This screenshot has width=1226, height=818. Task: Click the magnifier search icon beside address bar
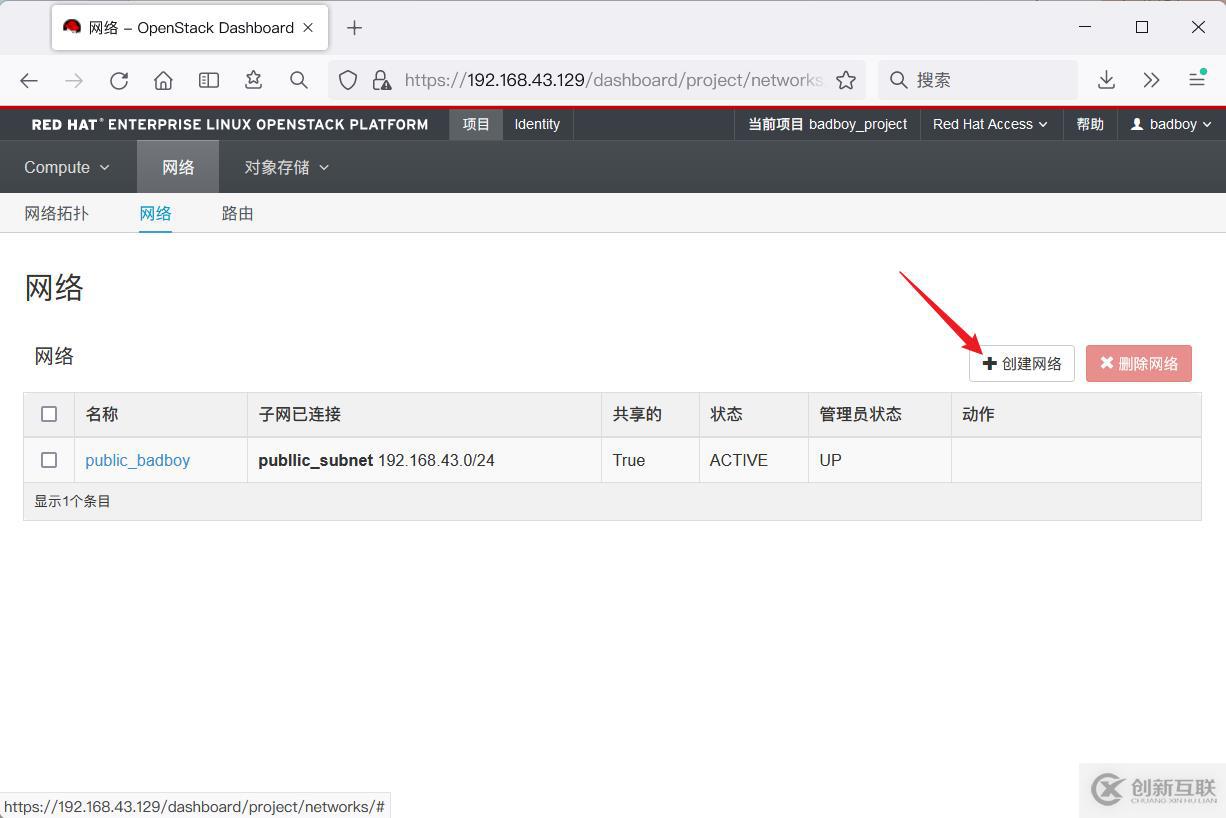[x=299, y=80]
